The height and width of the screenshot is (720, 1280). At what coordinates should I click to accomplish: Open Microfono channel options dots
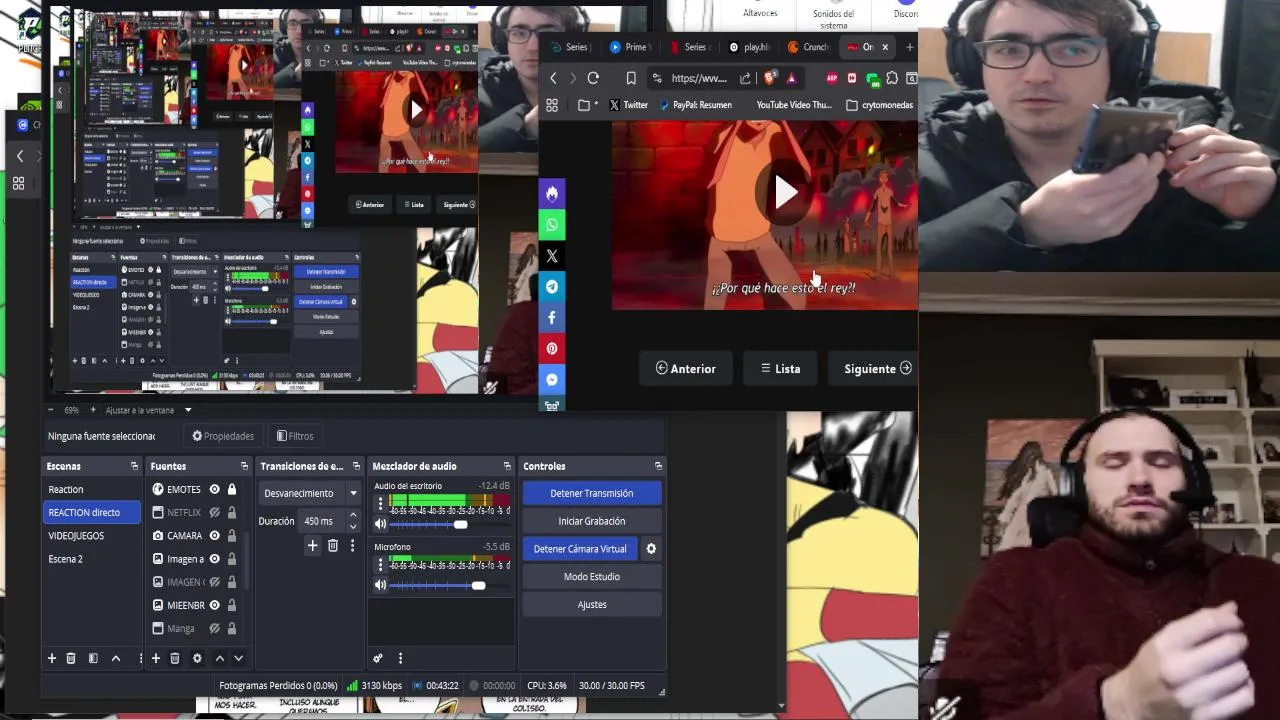click(x=380, y=565)
